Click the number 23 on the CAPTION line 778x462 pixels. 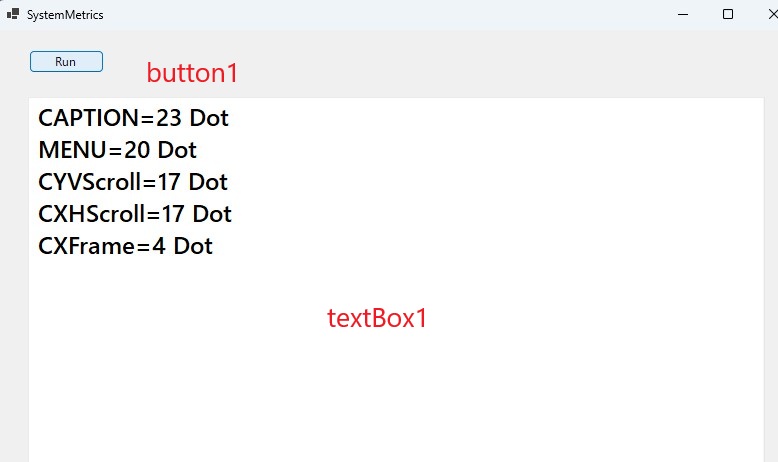coord(169,118)
